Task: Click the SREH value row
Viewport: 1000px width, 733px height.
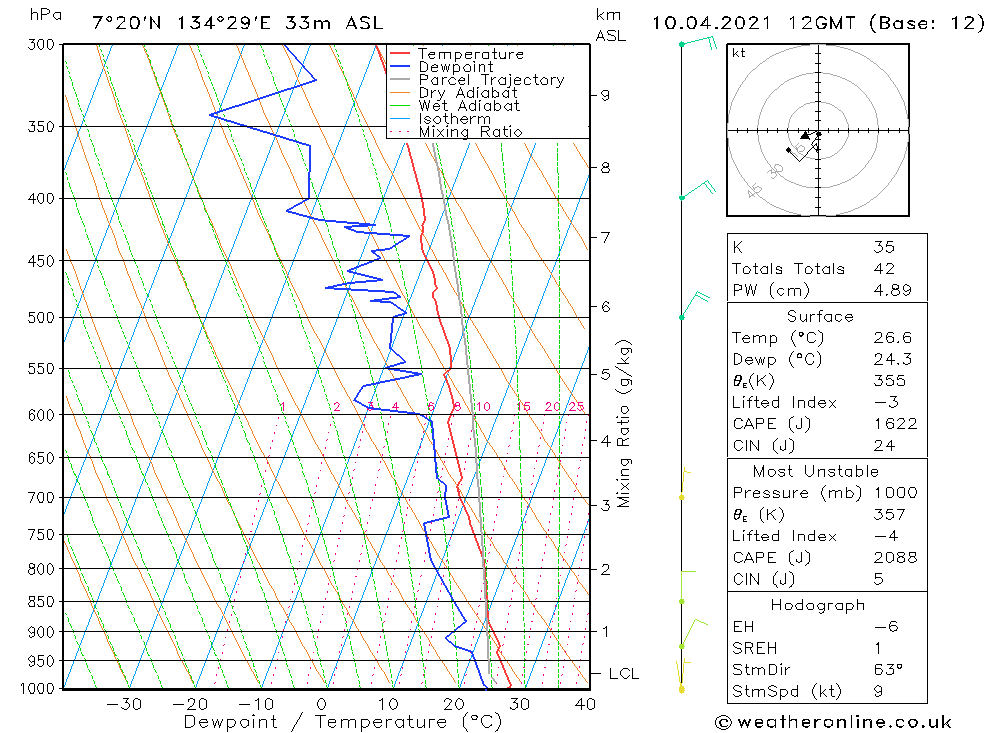Action: 827,648
